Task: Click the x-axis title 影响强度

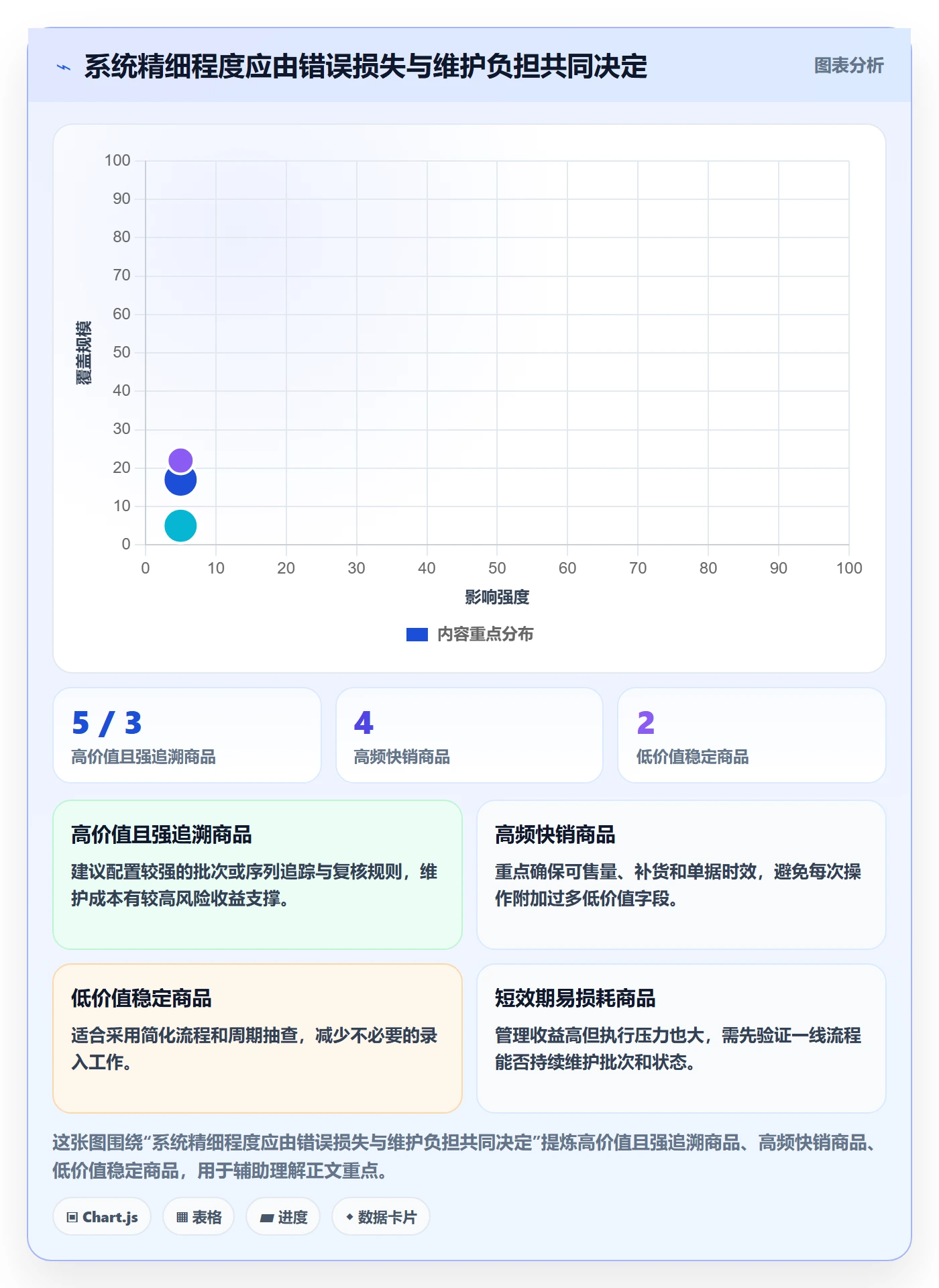Action: (x=497, y=597)
